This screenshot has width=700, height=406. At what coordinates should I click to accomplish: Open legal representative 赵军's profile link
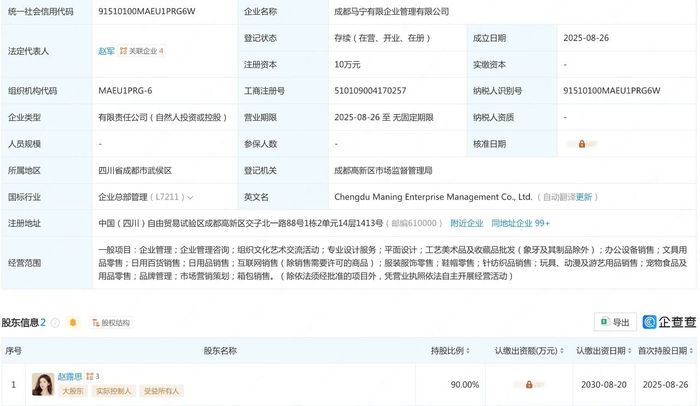(x=106, y=51)
